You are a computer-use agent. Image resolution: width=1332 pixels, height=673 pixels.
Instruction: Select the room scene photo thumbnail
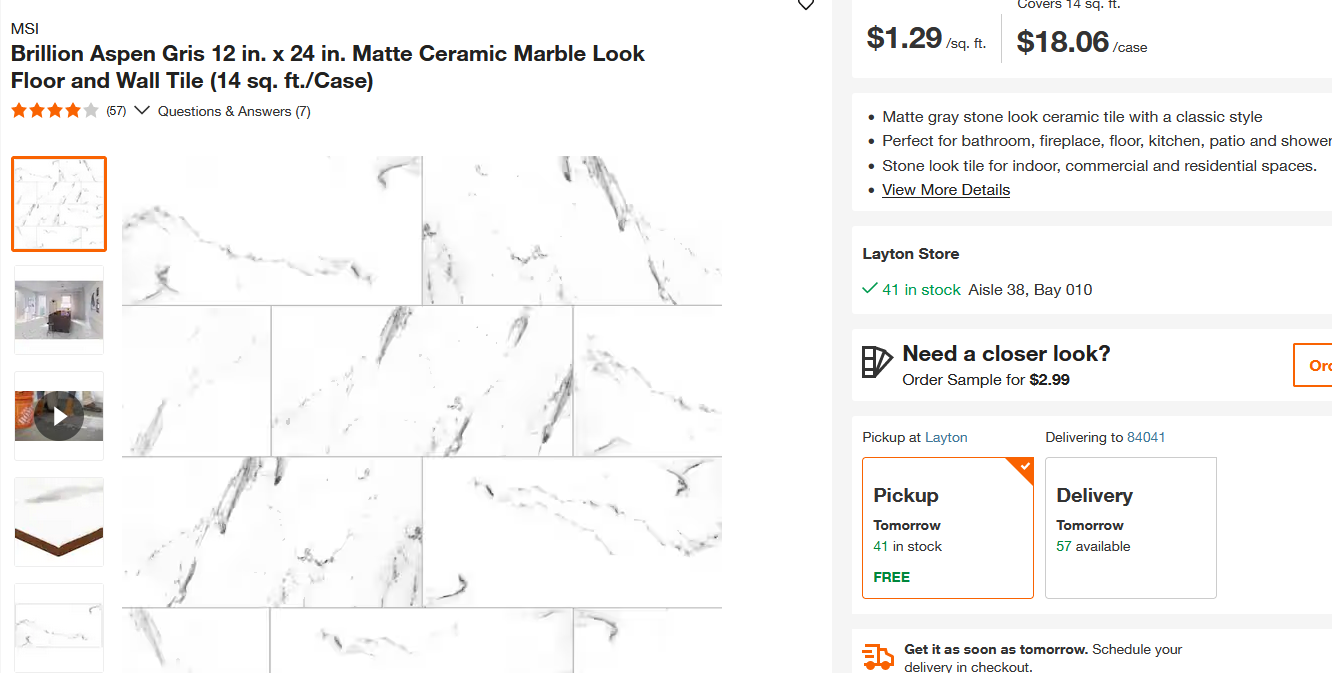[58, 310]
